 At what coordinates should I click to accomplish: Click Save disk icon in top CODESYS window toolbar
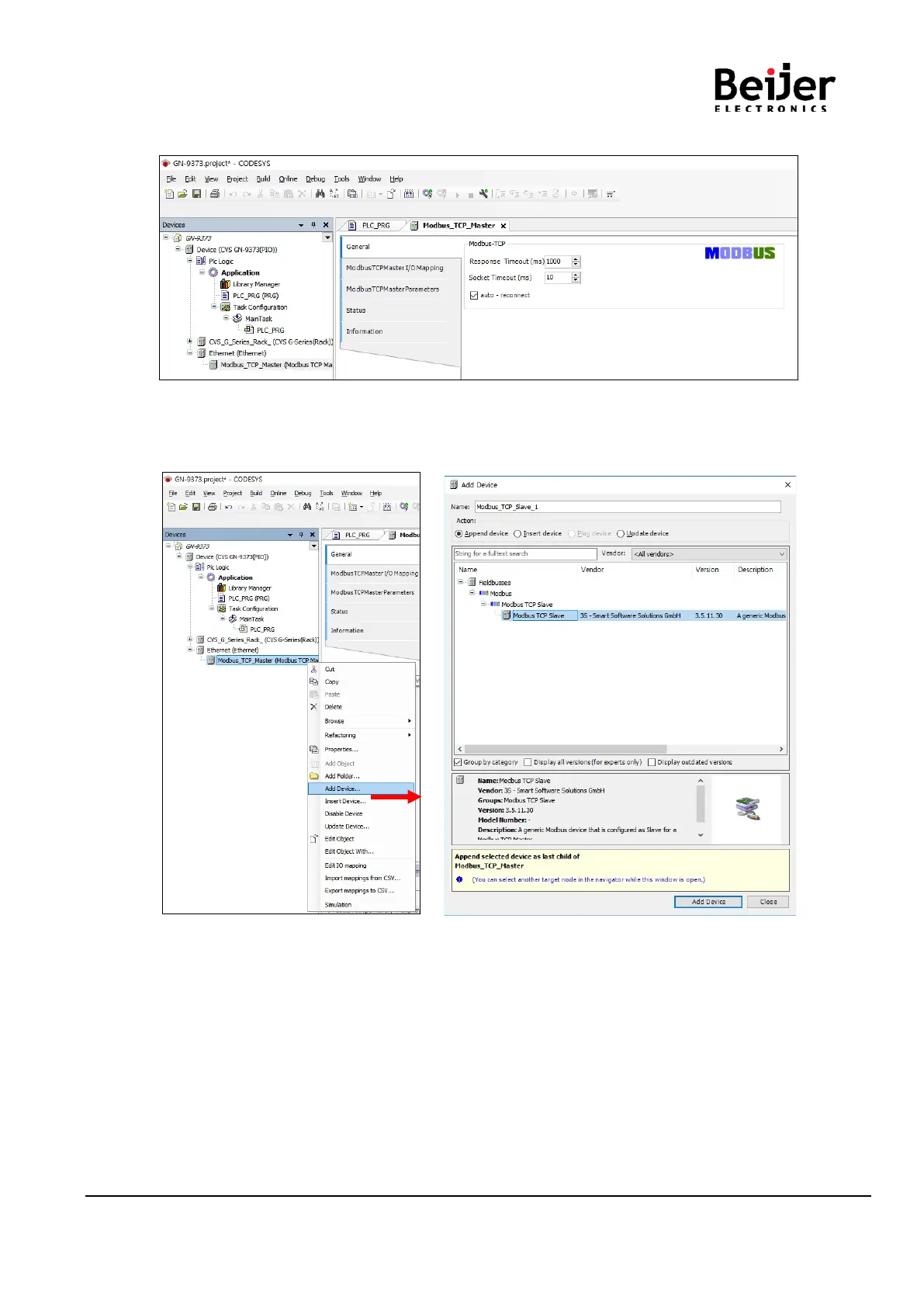196,194
